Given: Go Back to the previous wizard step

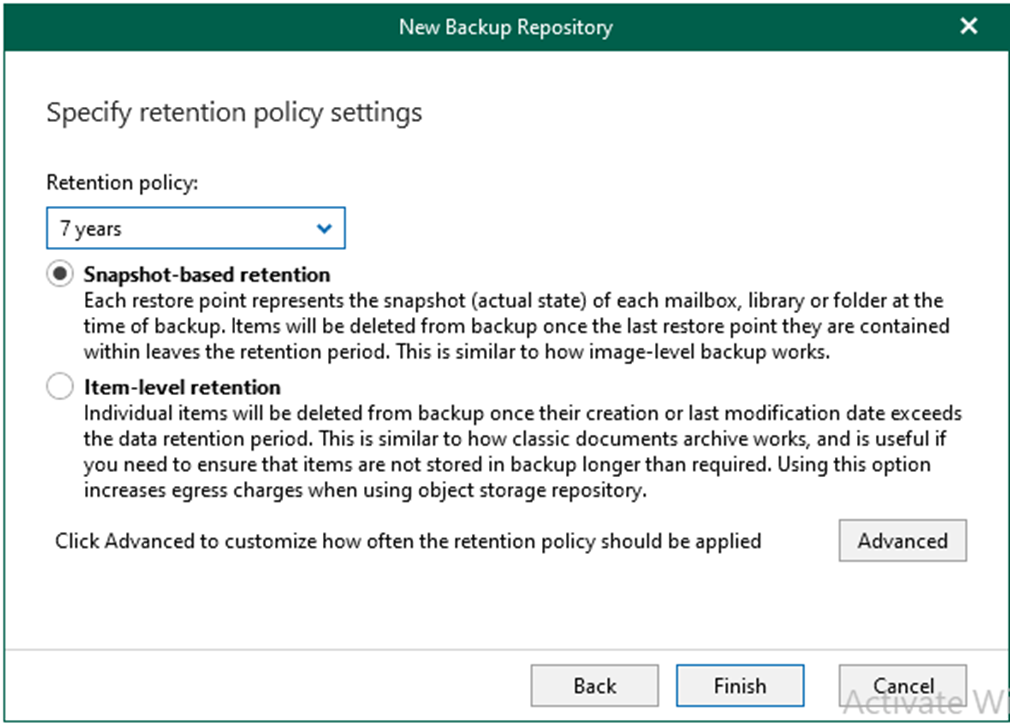Looking at the screenshot, I should coord(594,686).
